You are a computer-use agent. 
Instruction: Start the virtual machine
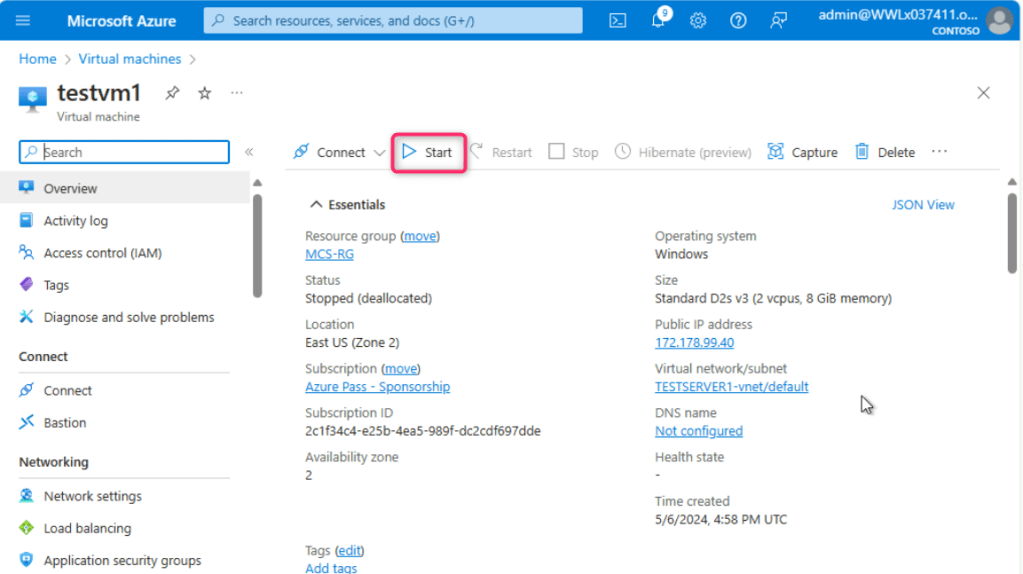pos(428,152)
